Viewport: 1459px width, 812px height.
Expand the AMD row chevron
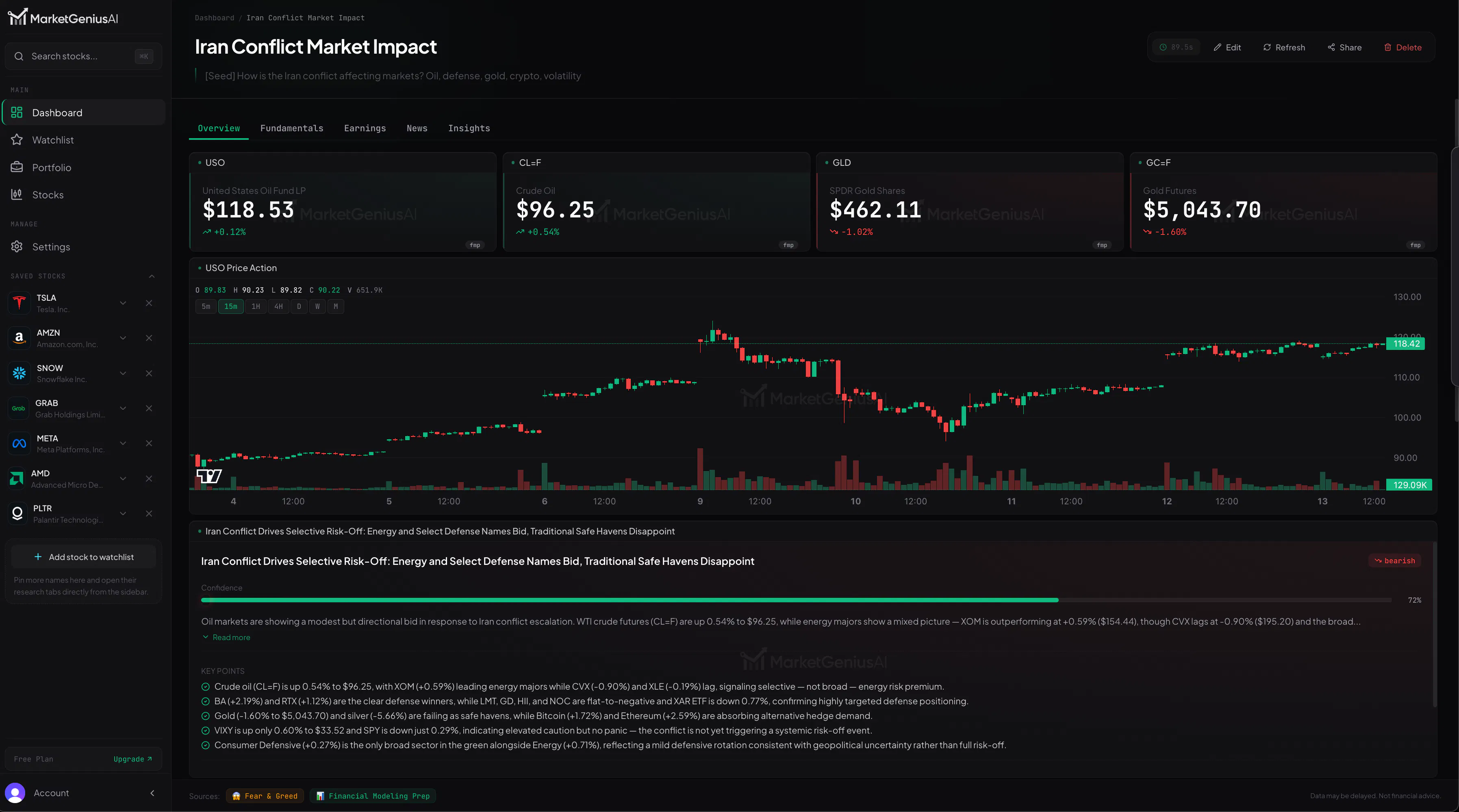click(x=123, y=478)
